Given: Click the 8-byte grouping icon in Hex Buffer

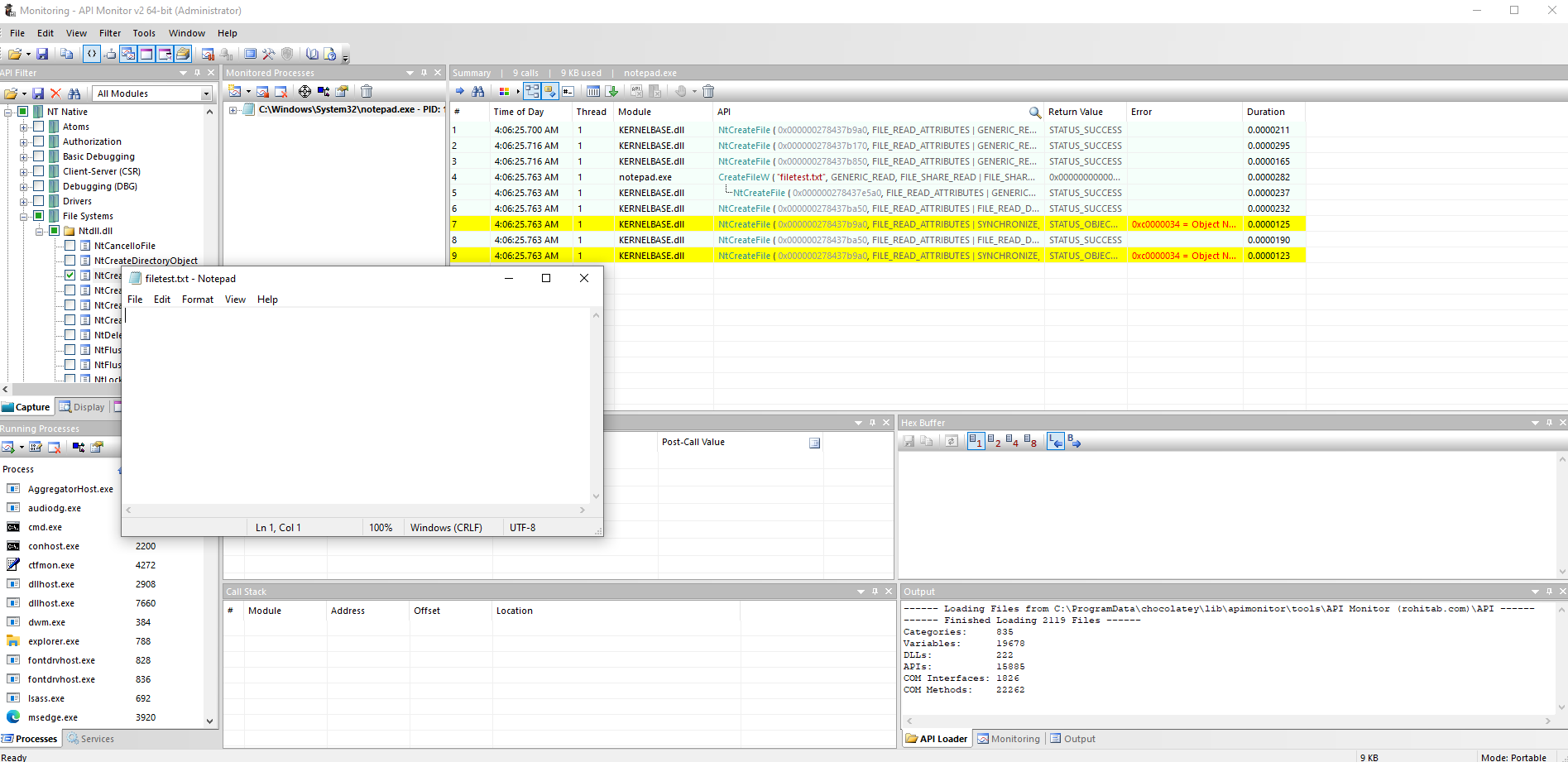Looking at the screenshot, I should [1030, 442].
